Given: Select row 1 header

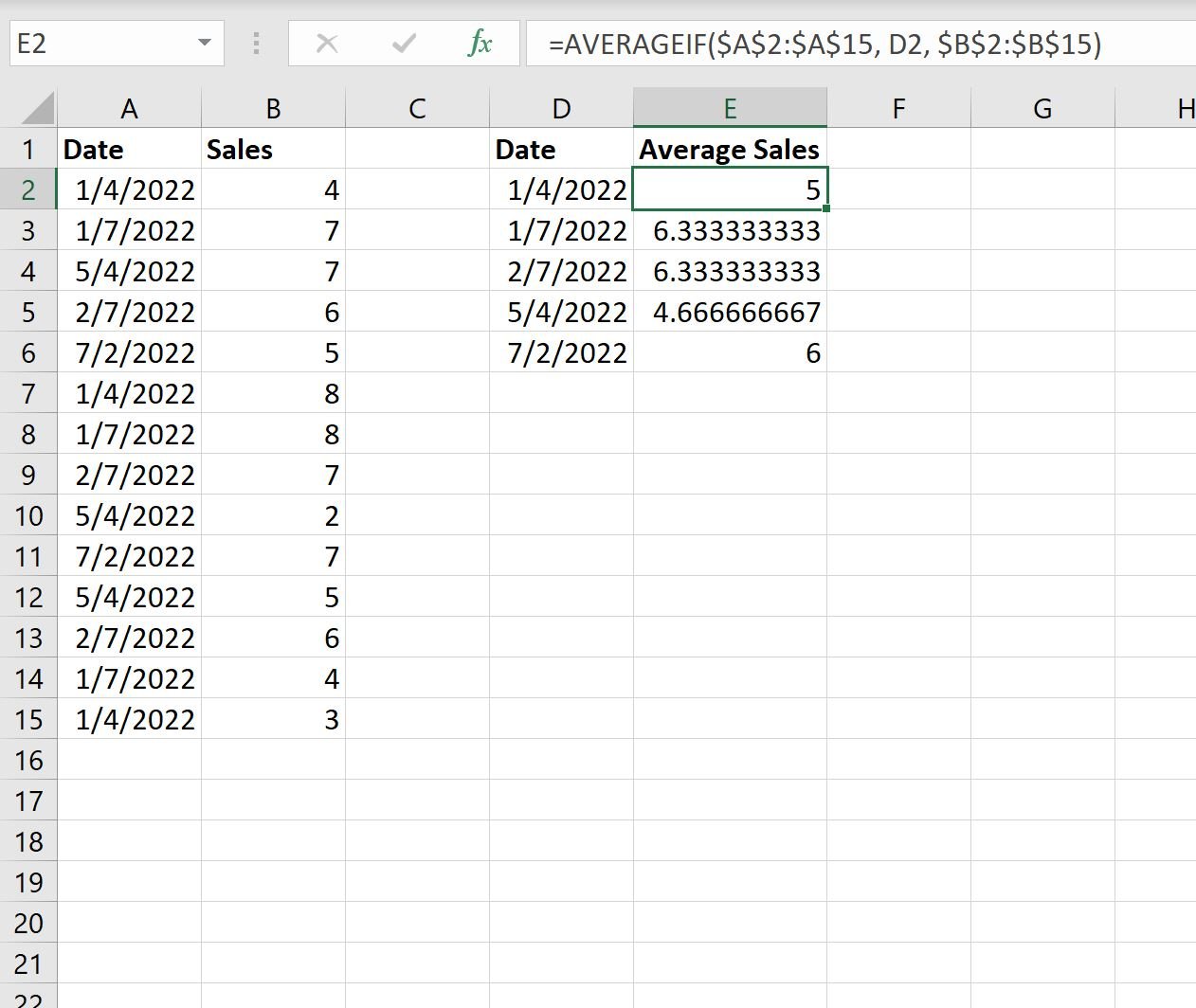Looking at the screenshot, I should pyautogui.click(x=28, y=149).
